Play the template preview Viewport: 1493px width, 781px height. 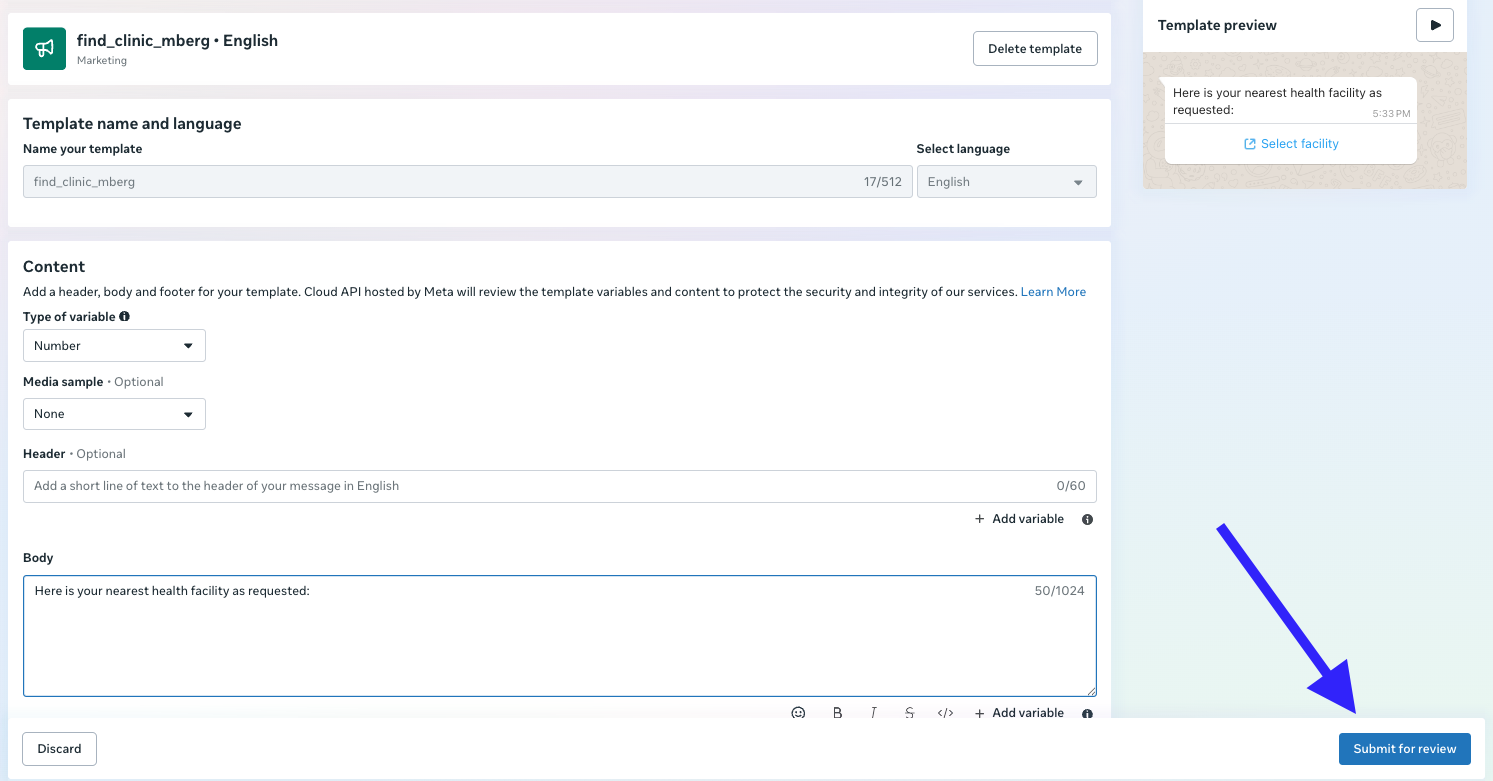pyautogui.click(x=1435, y=25)
